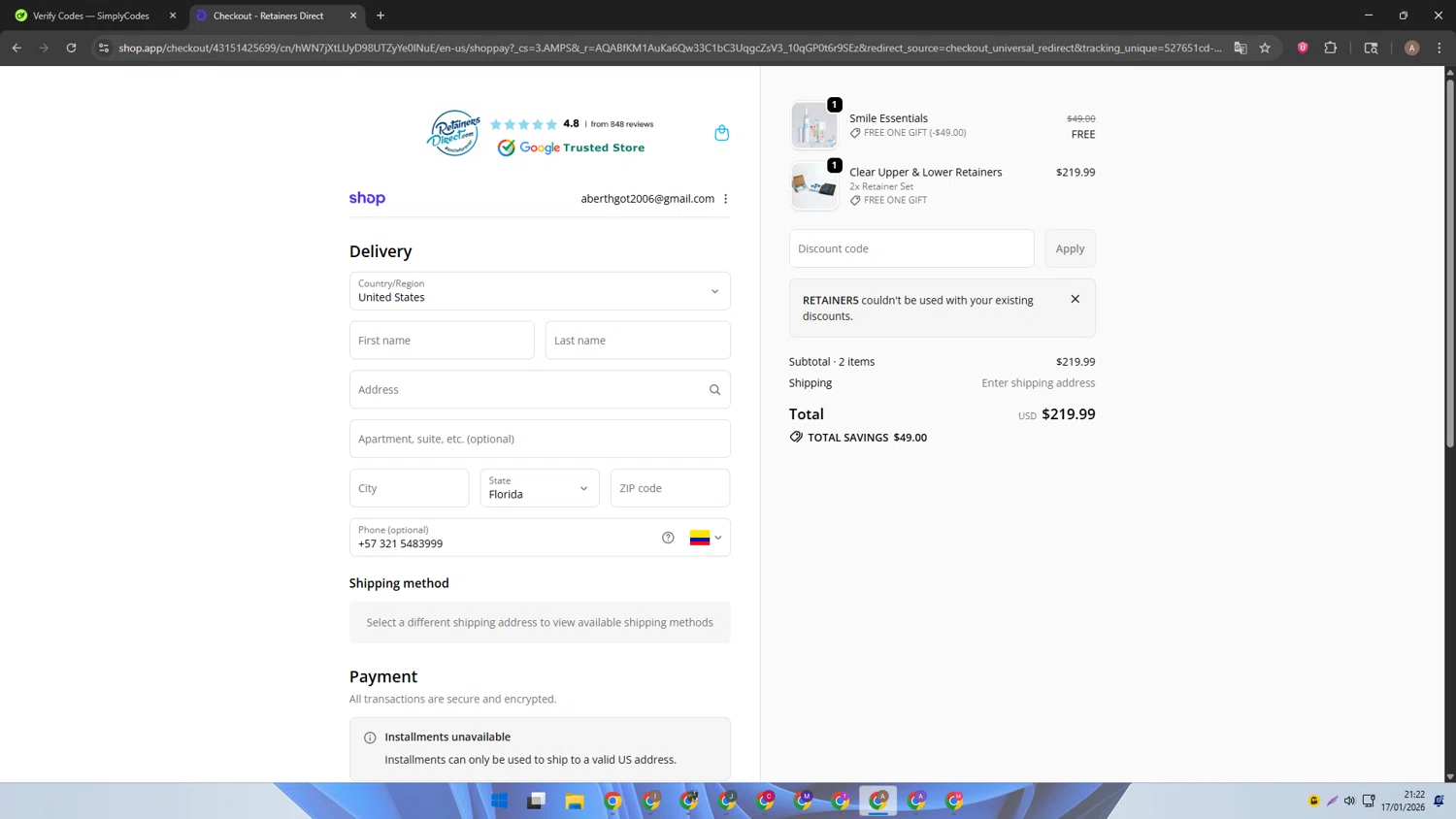Viewport: 1456px width, 819px height.
Task: Open the Windows Start menu
Action: click(x=499, y=801)
